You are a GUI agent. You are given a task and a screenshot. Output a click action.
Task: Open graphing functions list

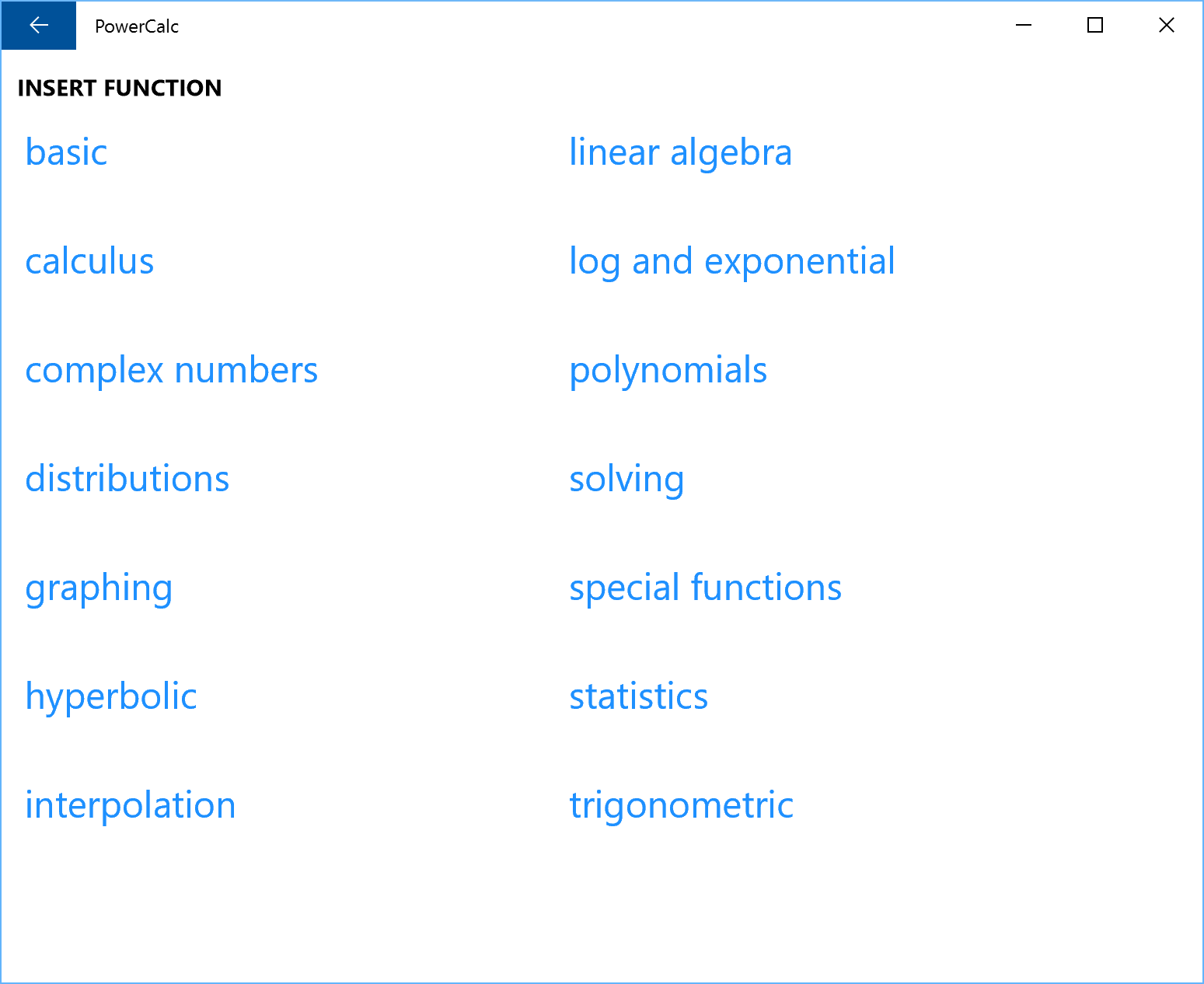[x=99, y=588]
